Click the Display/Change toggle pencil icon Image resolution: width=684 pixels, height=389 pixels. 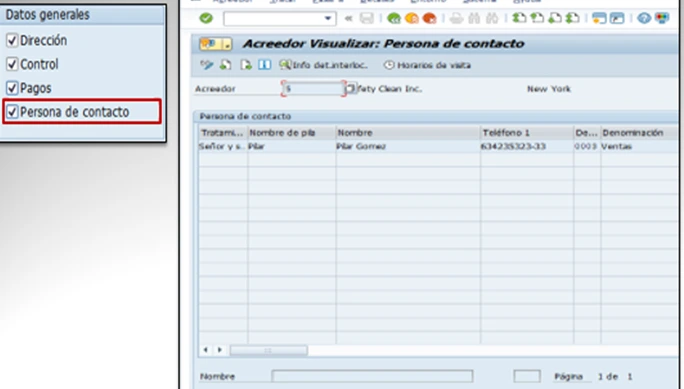206,65
